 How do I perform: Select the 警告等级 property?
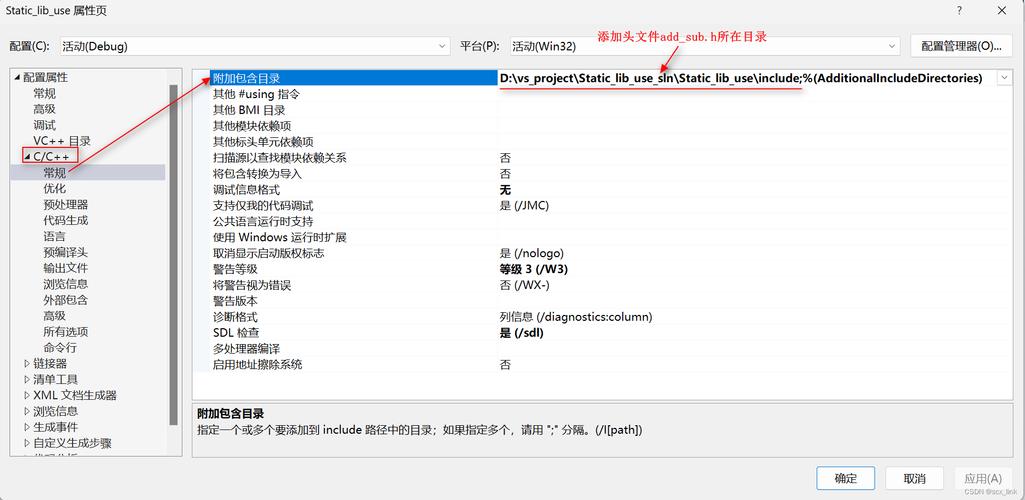coord(235,269)
